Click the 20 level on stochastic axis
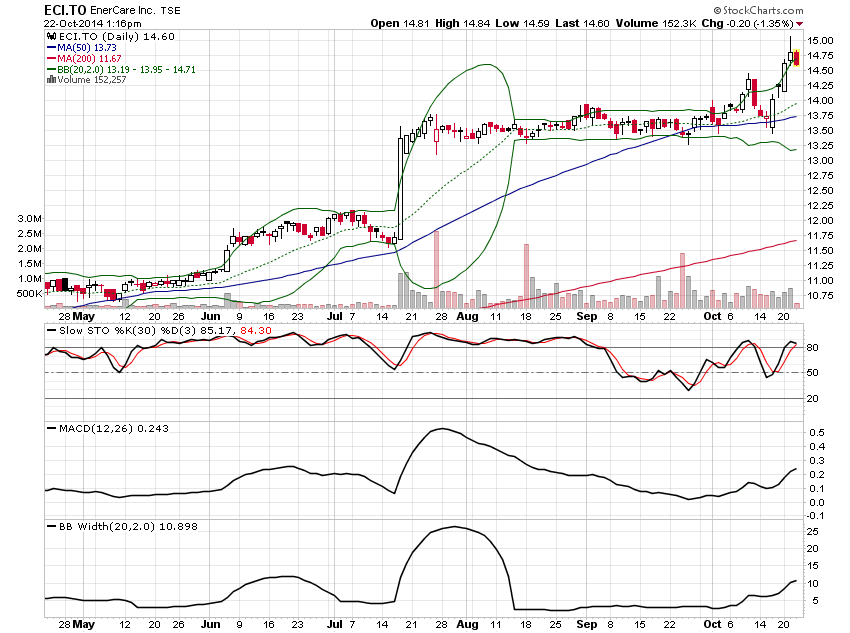Image resolution: width=850 pixels, height=633 pixels. 812,398
